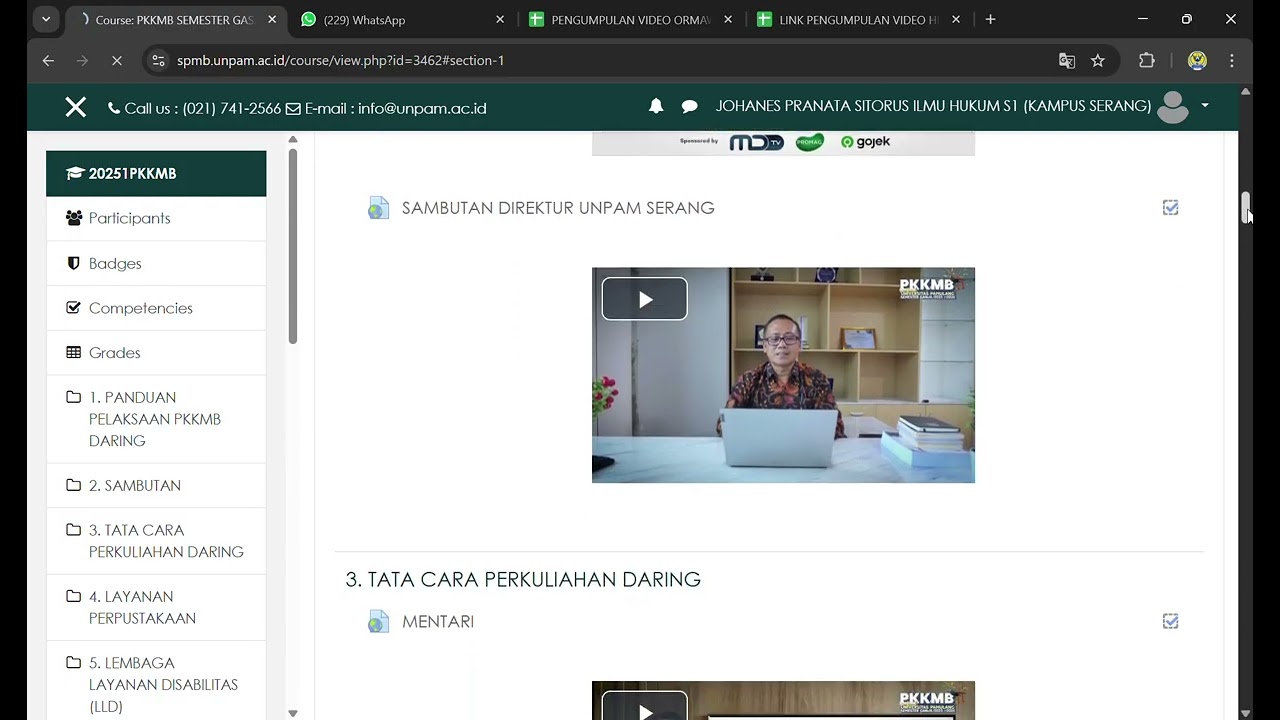1280x720 pixels.
Task: Click the Competencies check icon
Action: 73,307
